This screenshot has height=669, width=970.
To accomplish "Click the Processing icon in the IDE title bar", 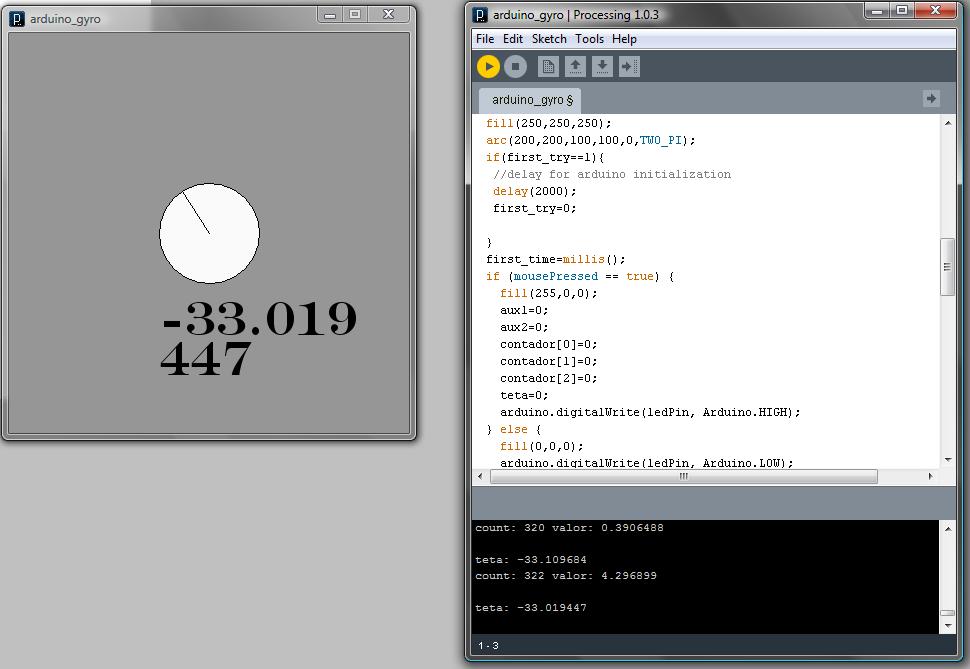I will click(480, 15).
